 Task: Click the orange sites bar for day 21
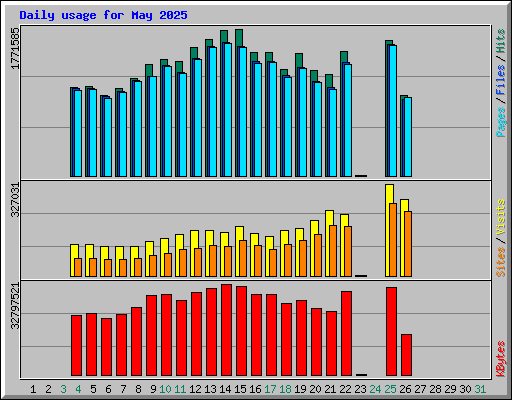point(333,251)
